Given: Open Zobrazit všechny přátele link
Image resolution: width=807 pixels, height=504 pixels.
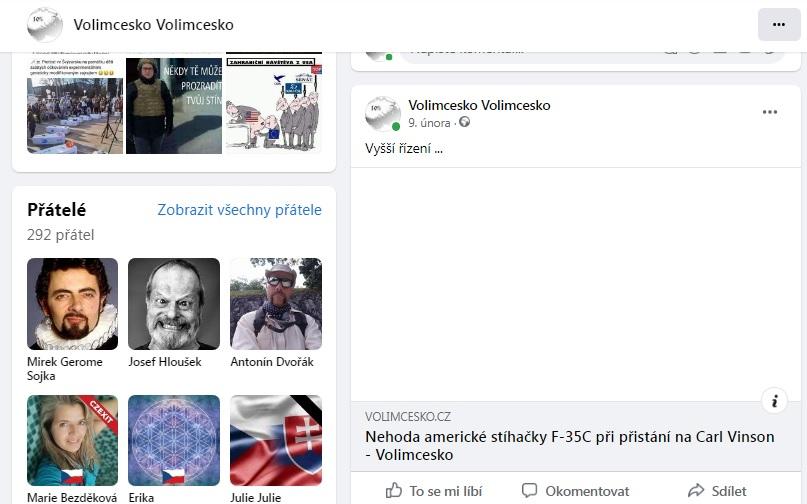Looking at the screenshot, I should coord(239,210).
